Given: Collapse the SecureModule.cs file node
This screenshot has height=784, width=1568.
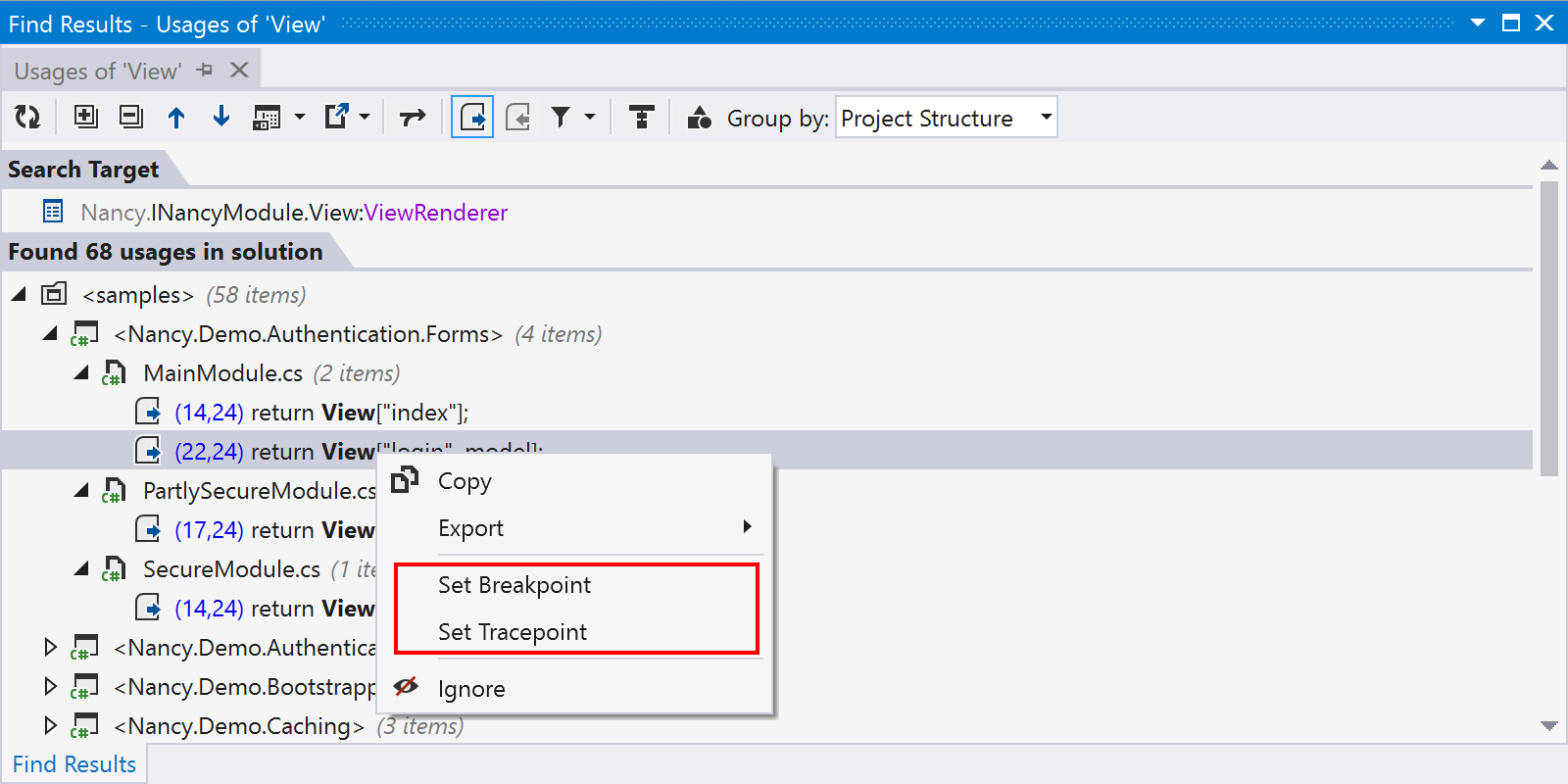Looking at the screenshot, I should coord(81,568).
